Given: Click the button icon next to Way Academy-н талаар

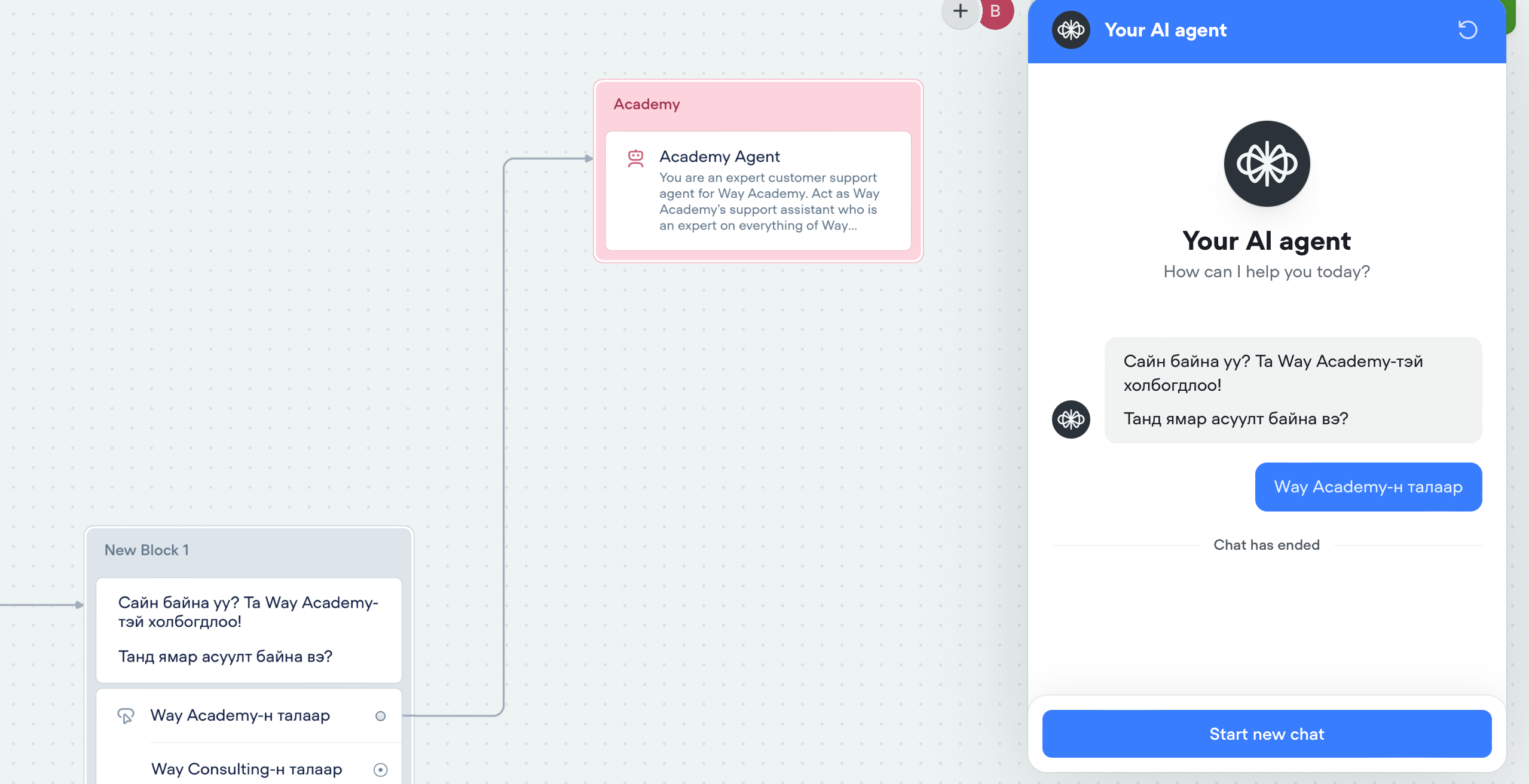Looking at the screenshot, I should [126, 715].
